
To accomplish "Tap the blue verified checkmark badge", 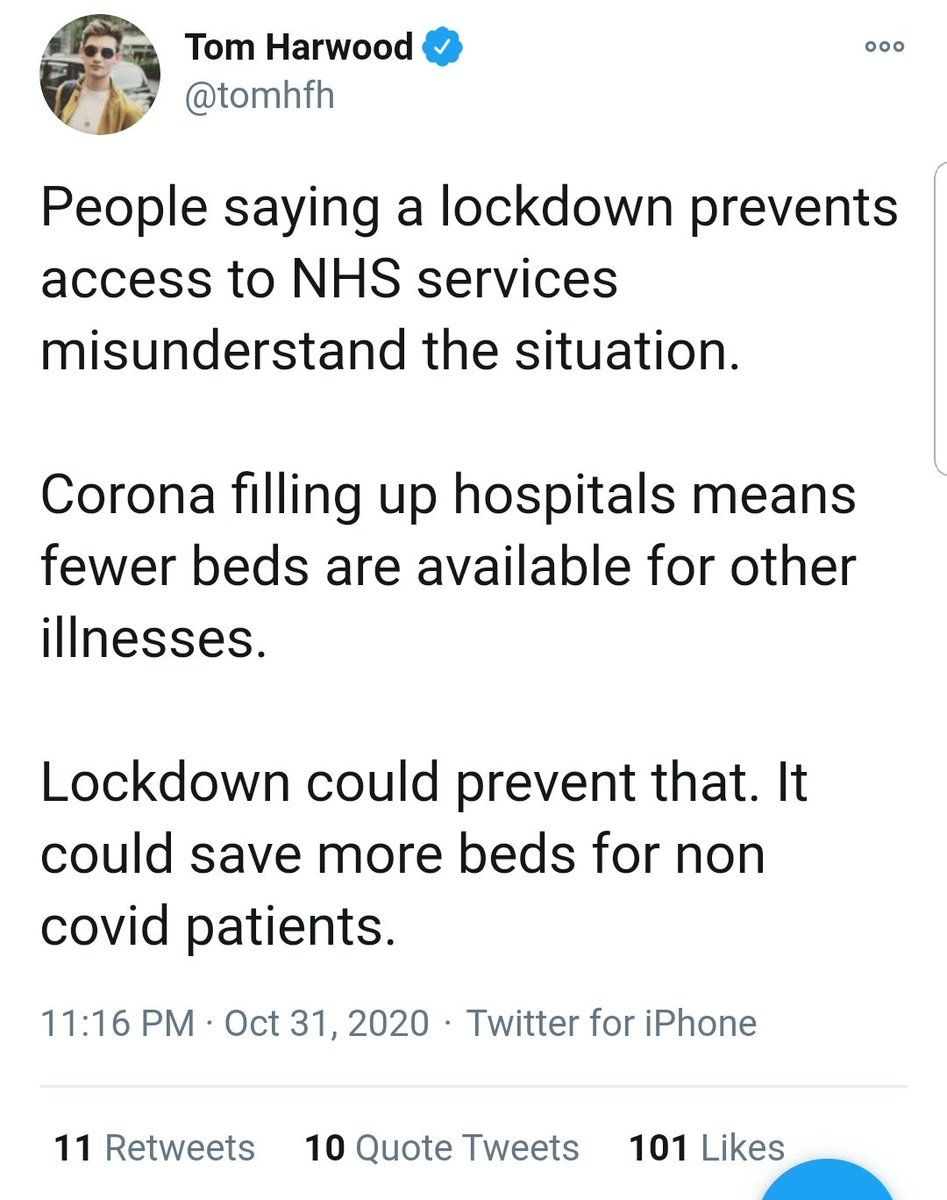I will (x=442, y=47).
